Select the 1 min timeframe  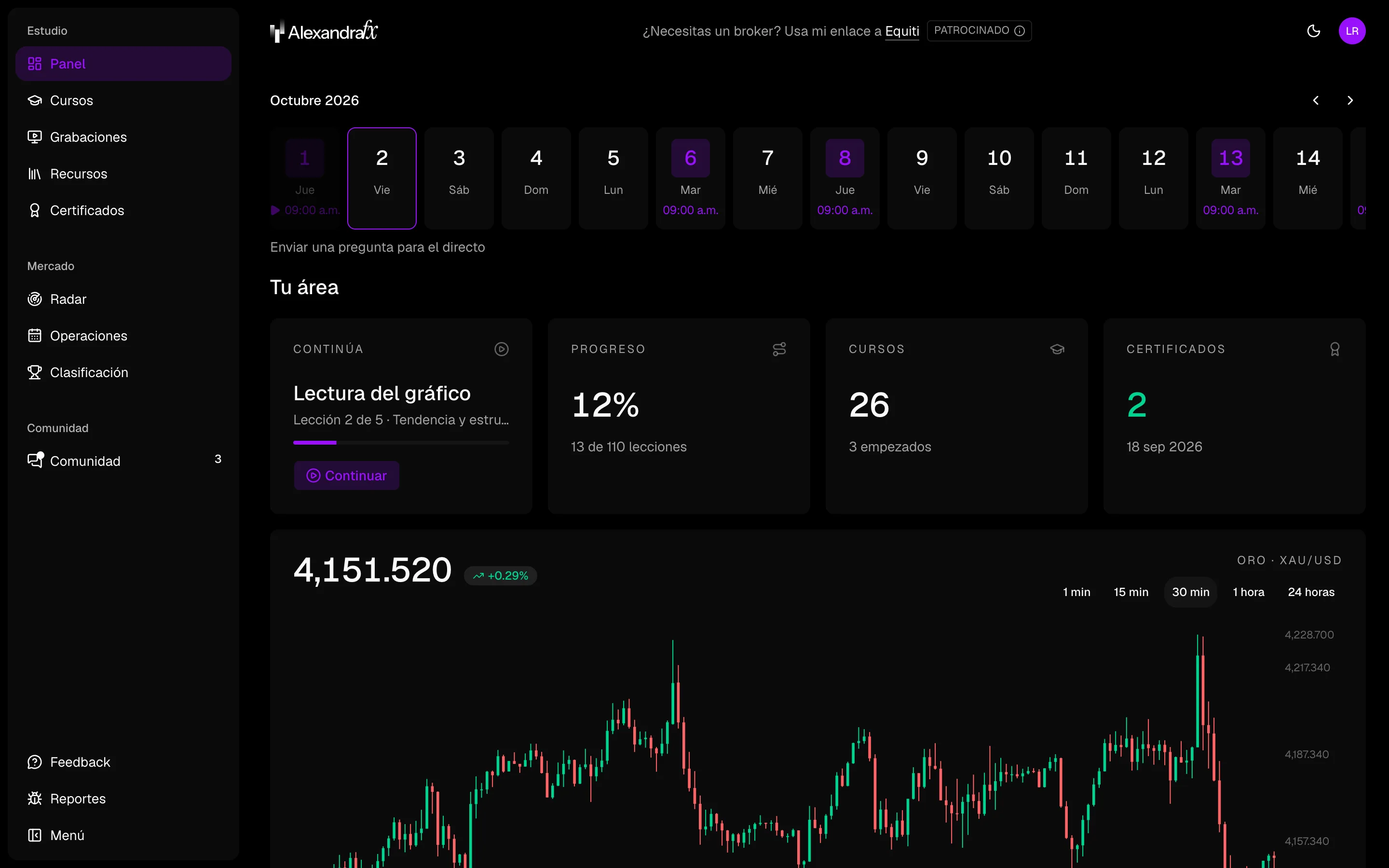pos(1077,592)
